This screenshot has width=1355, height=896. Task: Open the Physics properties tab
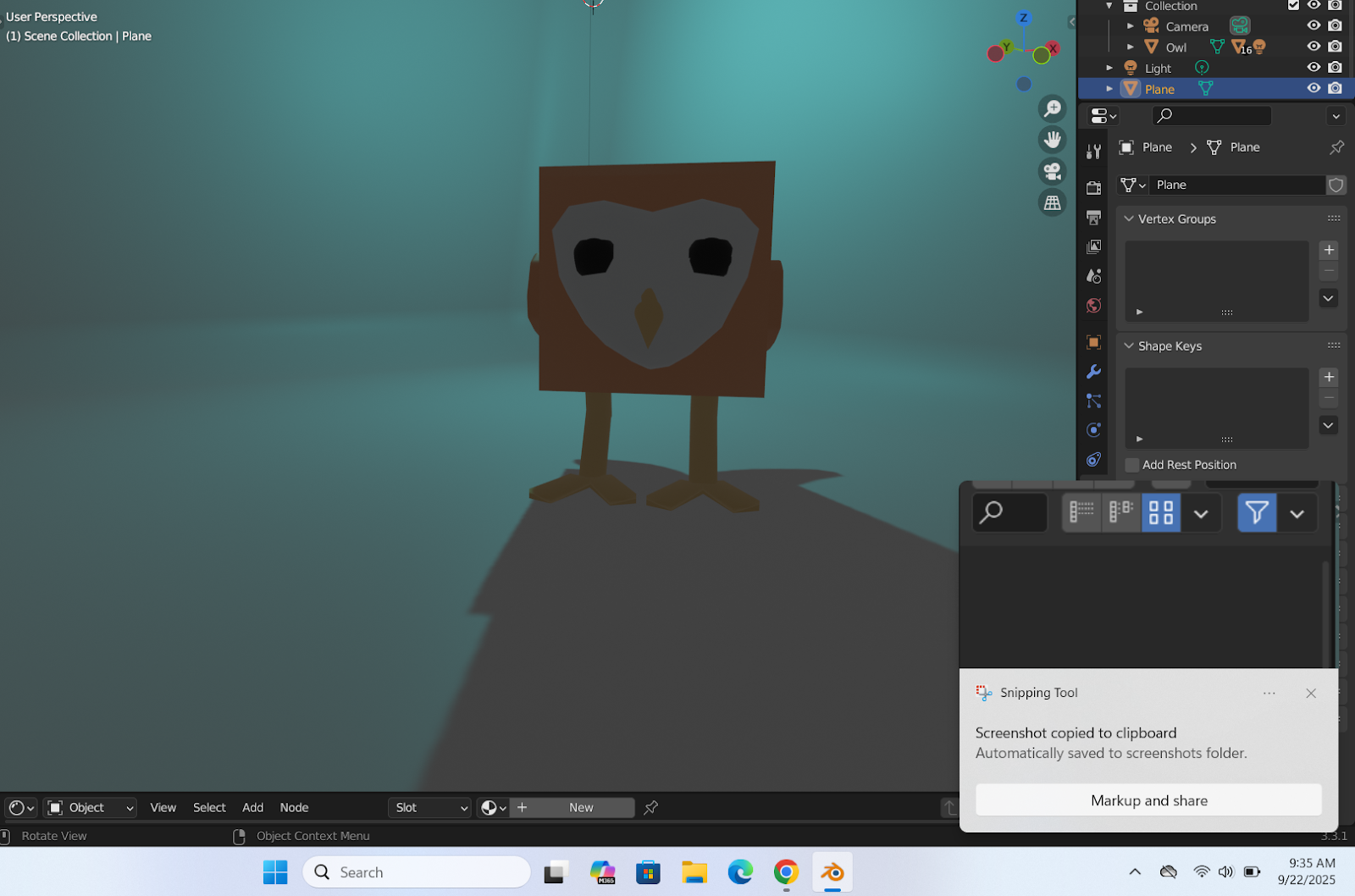click(1093, 430)
